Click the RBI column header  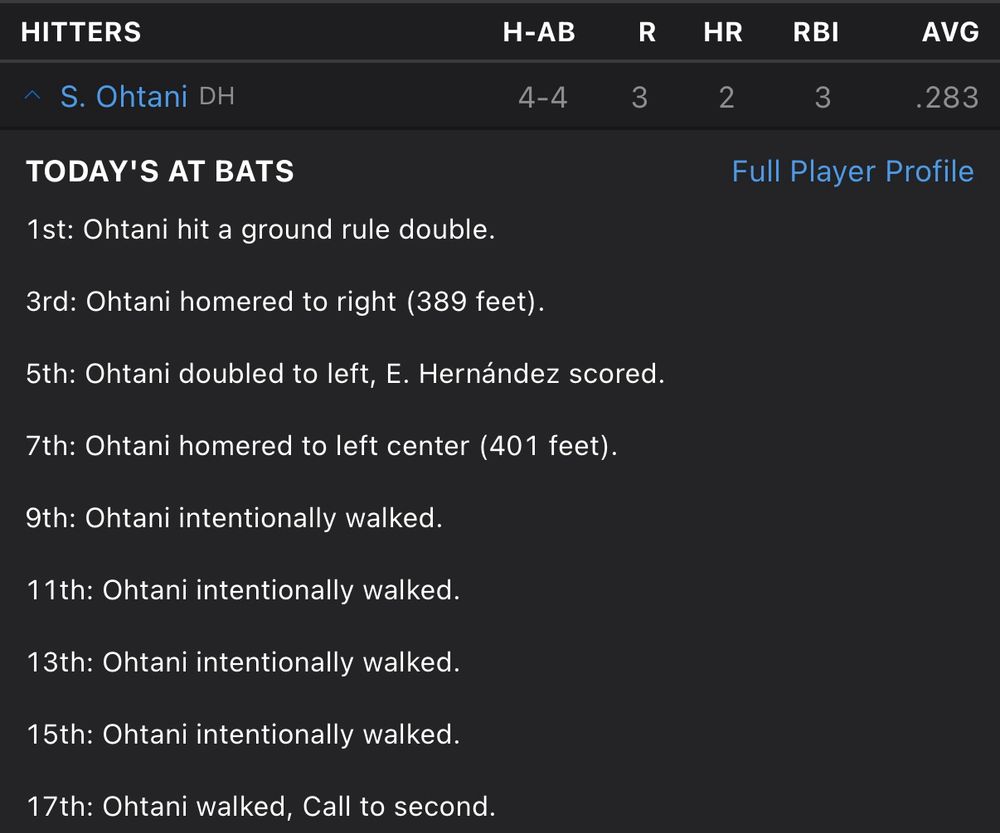[x=817, y=32]
